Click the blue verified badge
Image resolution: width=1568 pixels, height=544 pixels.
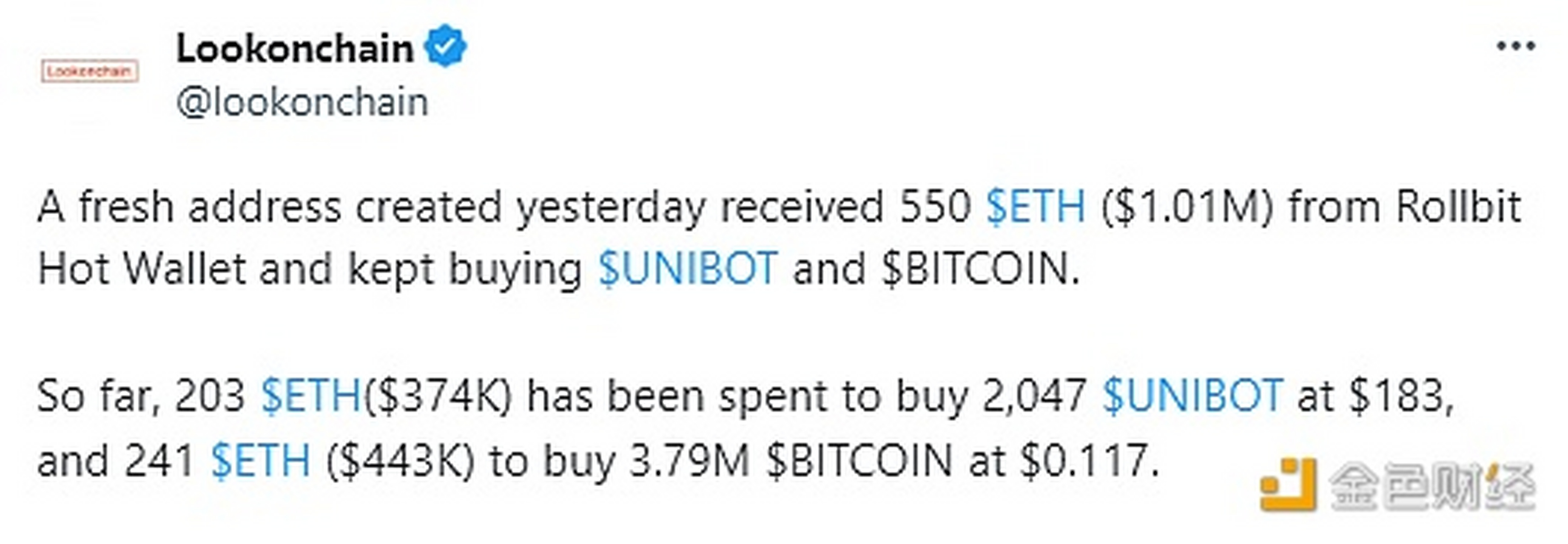point(446,46)
